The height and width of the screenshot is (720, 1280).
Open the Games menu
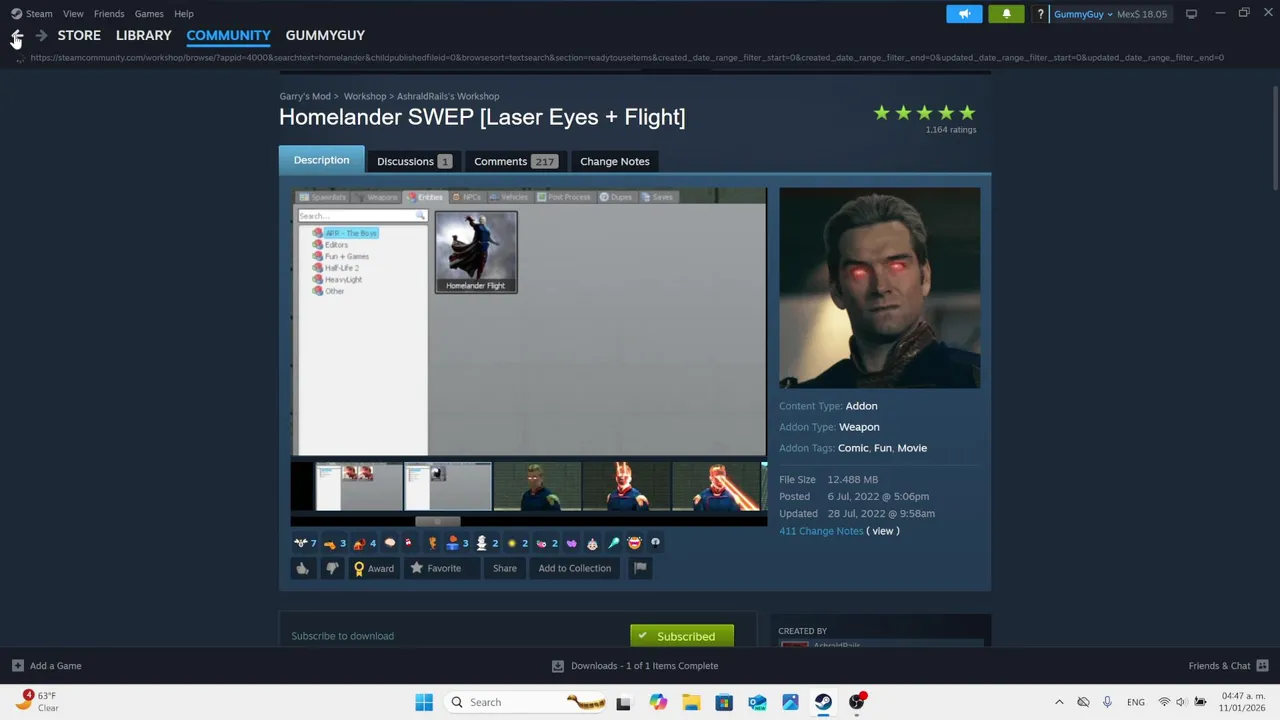tap(149, 14)
